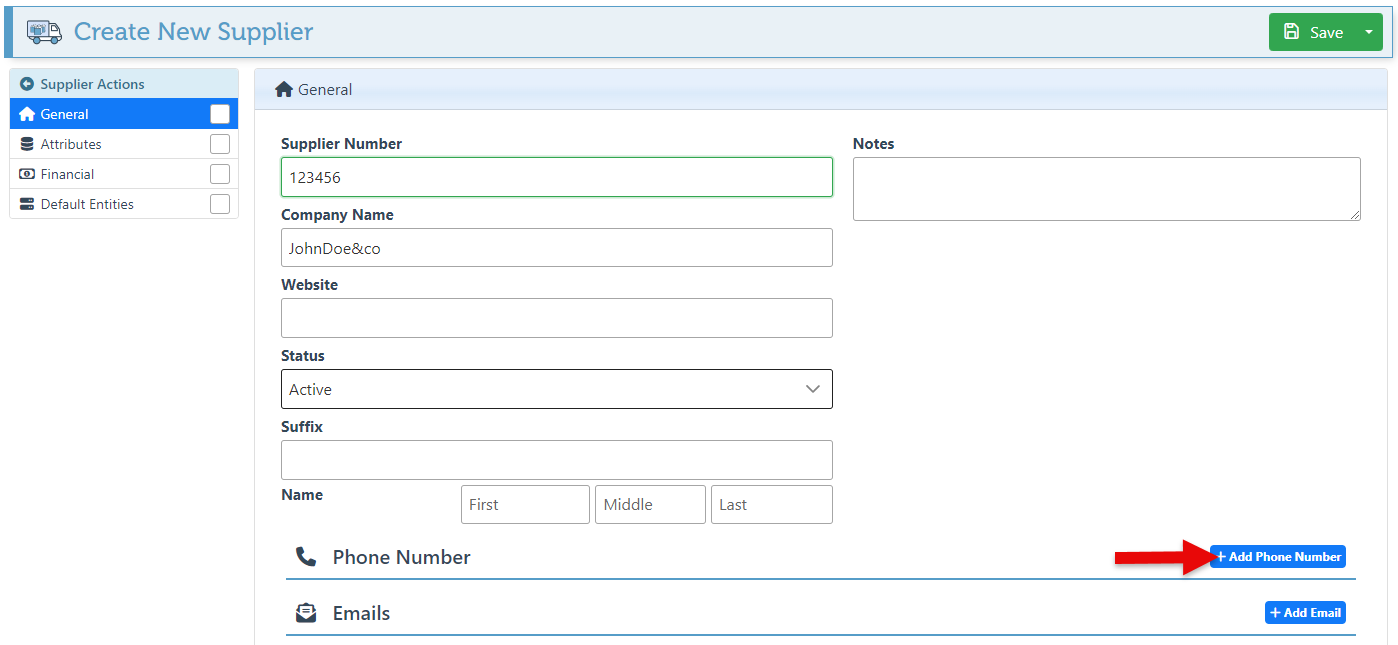Open the Default Entities section
Viewport: 1398px width, 645px height.
pos(87,204)
